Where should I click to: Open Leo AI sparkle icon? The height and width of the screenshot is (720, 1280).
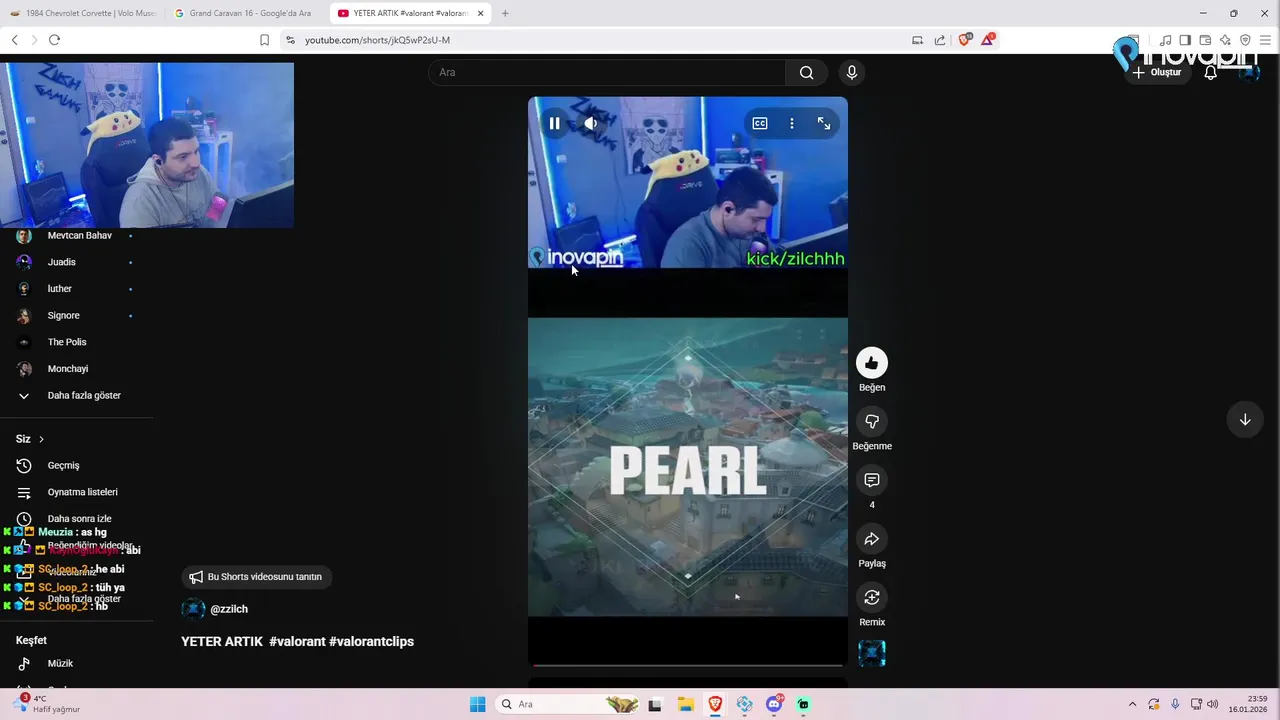pyautogui.click(x=1225, y=40)
